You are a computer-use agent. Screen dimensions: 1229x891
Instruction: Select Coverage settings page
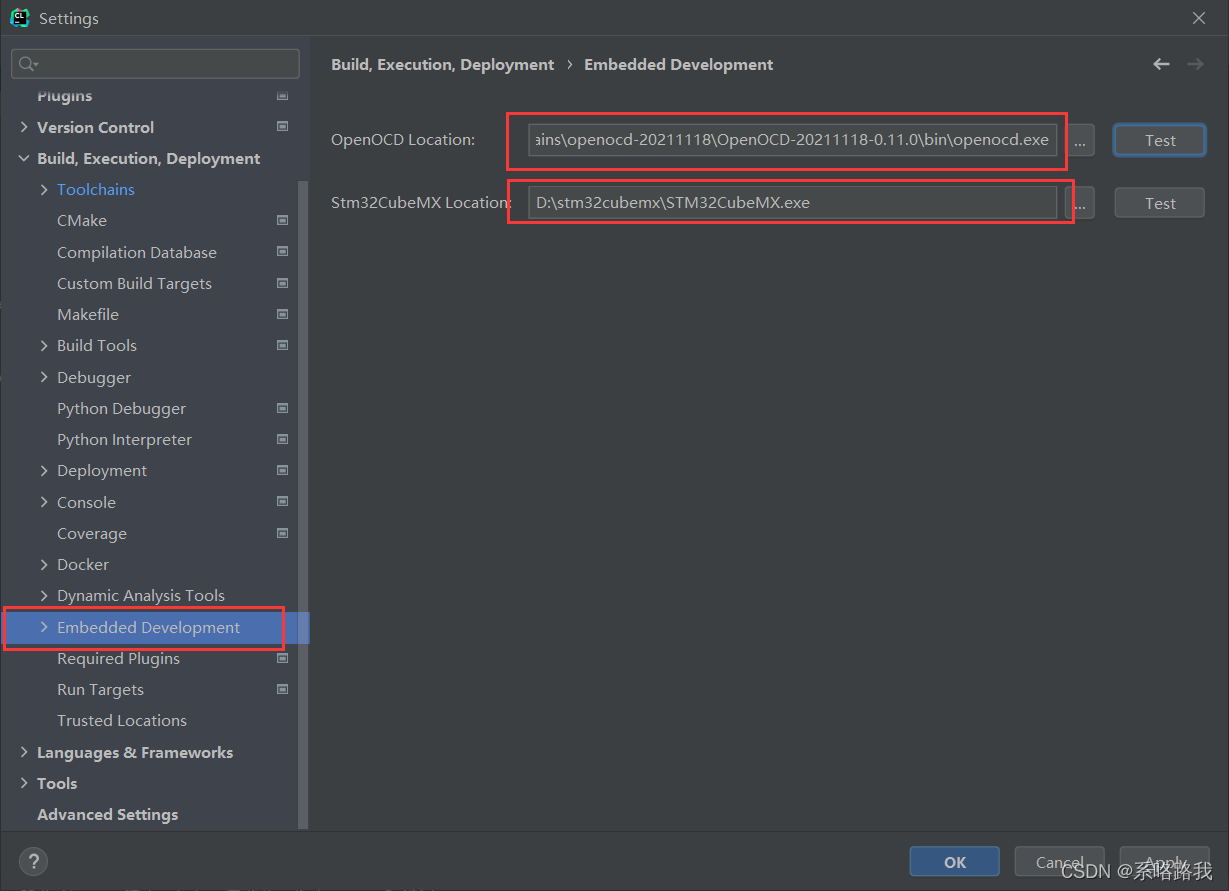[x=92, y=533]
